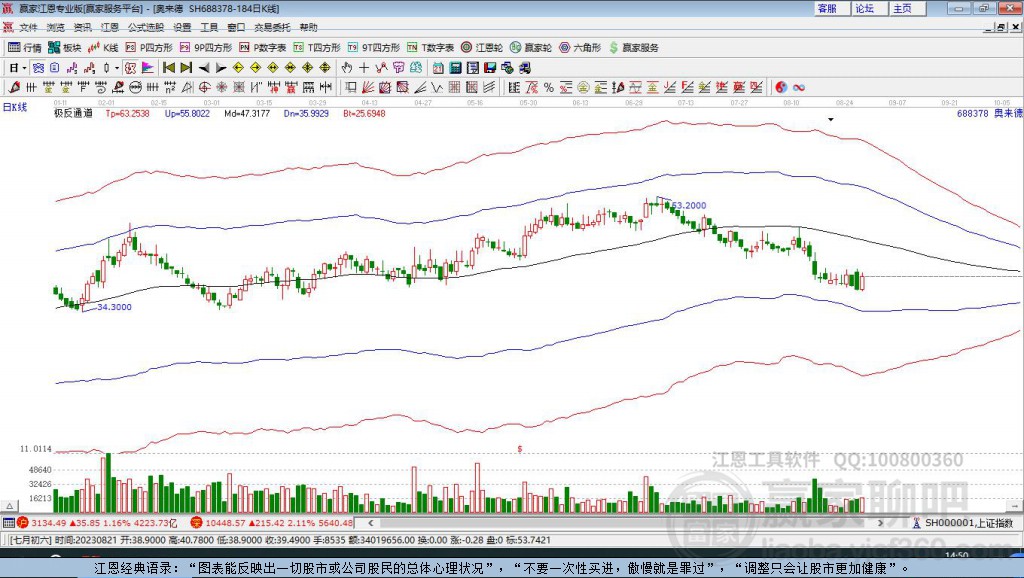Open the 行情 quotes view
Image resolution: width=1024 pixels, height=578 pixels.
click(25, 47)
